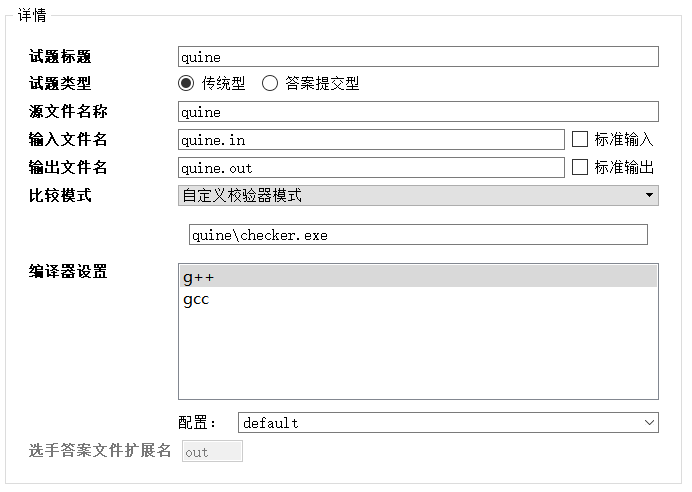Select the 答案提交型 radio button
Viewport: 692px width, 492px height.
(270, 84)
